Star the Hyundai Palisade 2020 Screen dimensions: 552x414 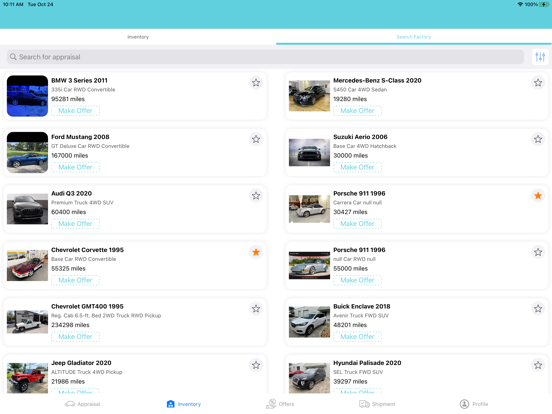pos(538,365)
